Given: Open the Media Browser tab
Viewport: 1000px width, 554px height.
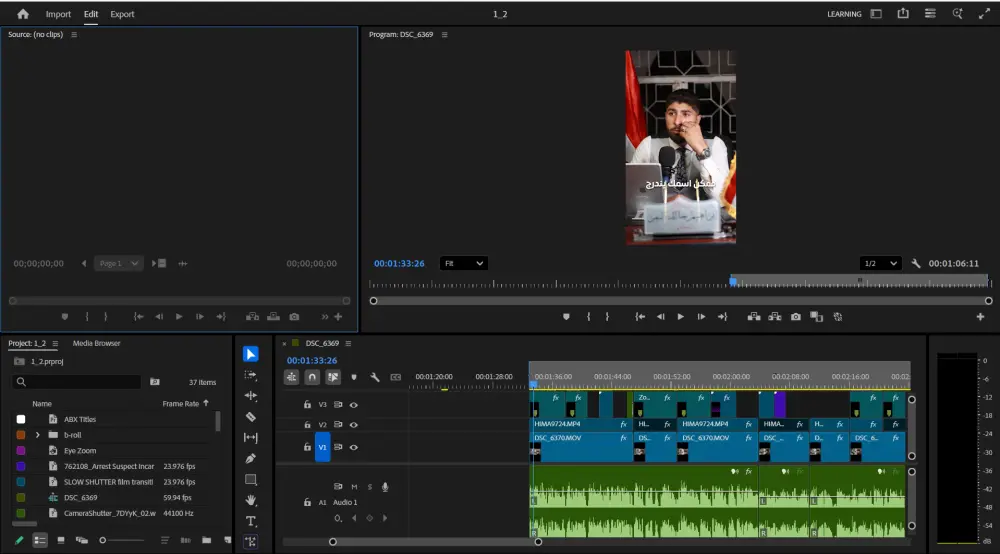Looking at the screenshot, I should (96, 343).
